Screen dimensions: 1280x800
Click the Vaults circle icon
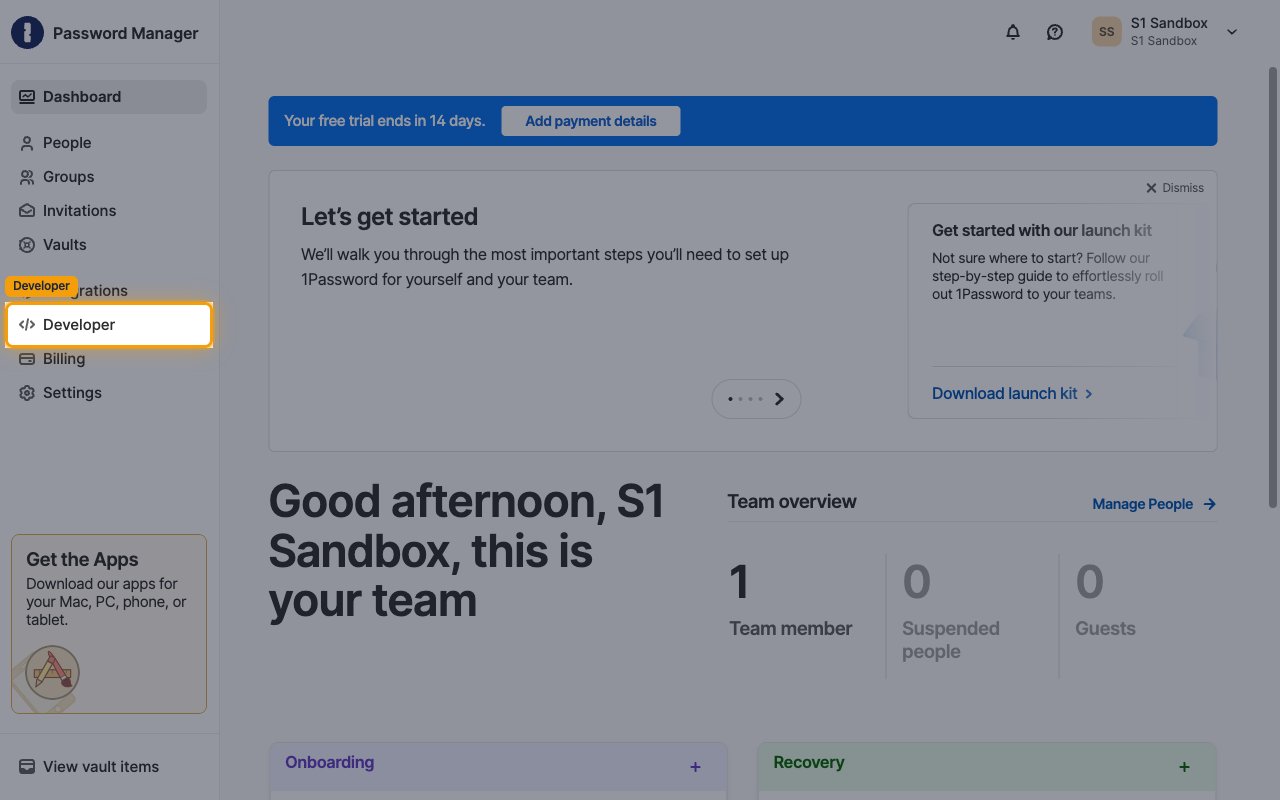(x=27, y=245)
